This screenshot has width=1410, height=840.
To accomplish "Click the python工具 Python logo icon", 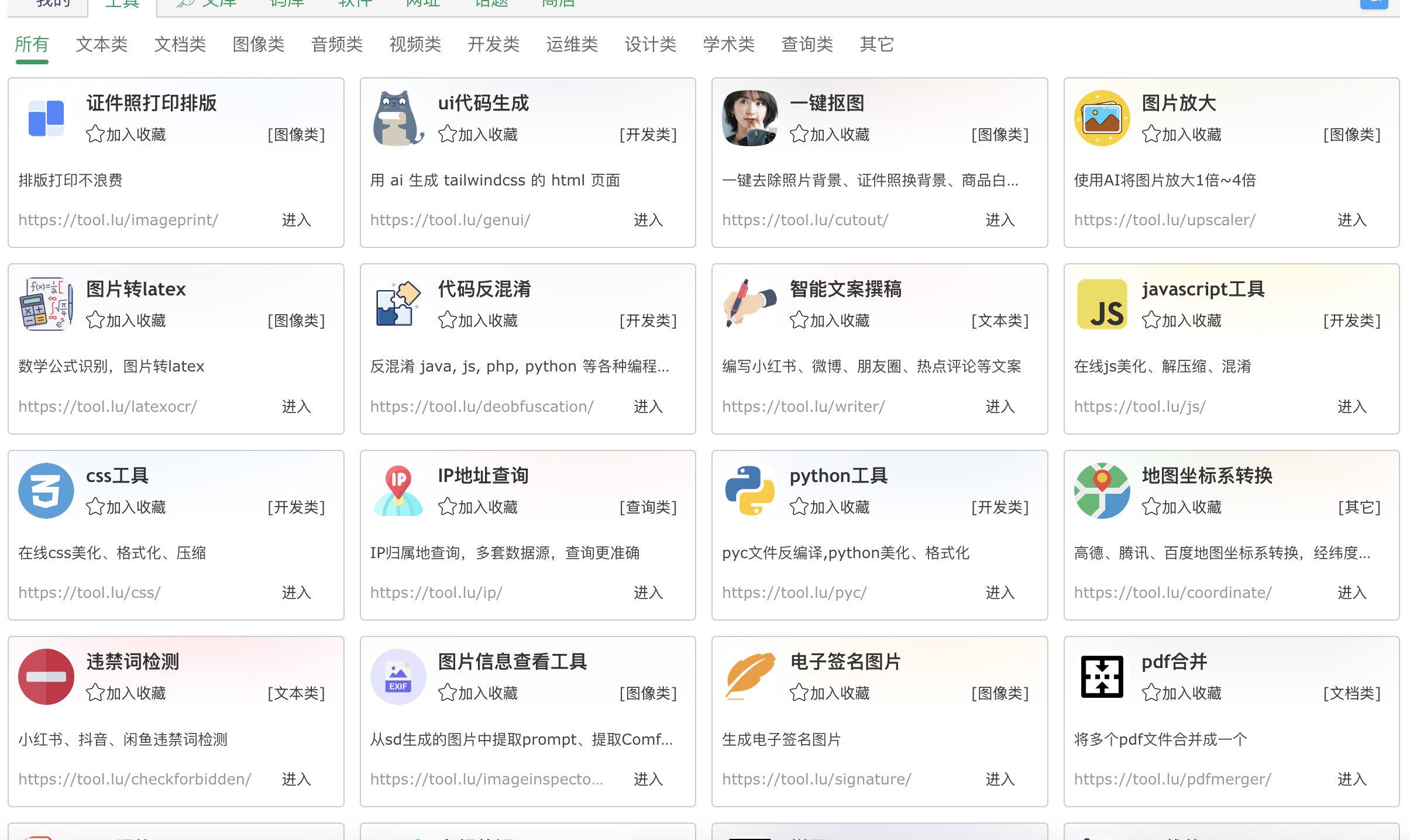I will 749,491.
